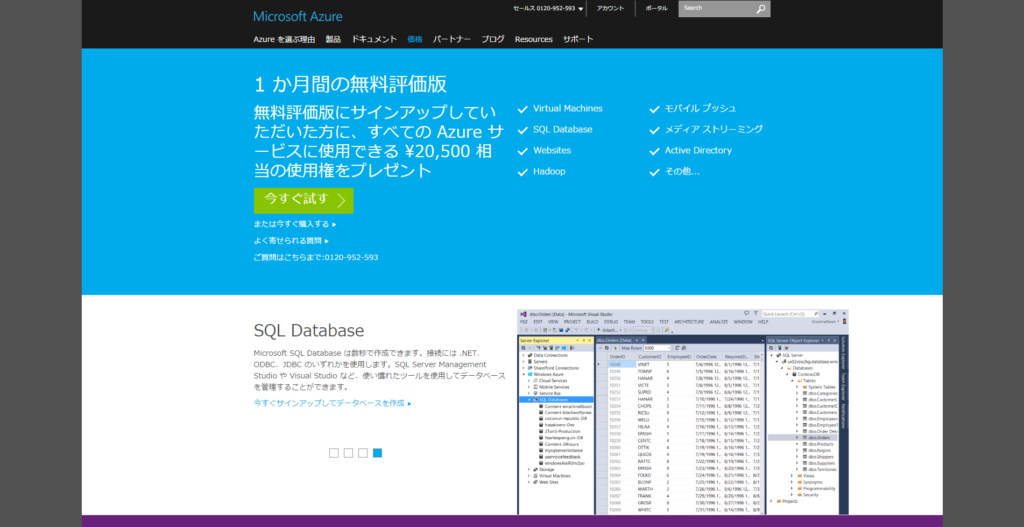
Task: Click the Visual Studio screenshot image
Action: [x=683, y=411]
